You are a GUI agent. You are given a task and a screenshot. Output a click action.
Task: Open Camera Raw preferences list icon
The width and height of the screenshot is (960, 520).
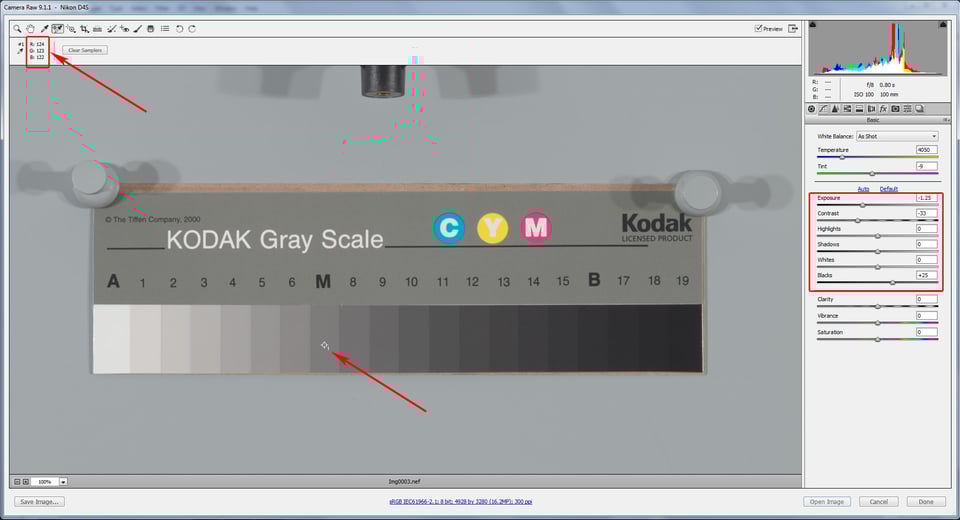[165, 29]
